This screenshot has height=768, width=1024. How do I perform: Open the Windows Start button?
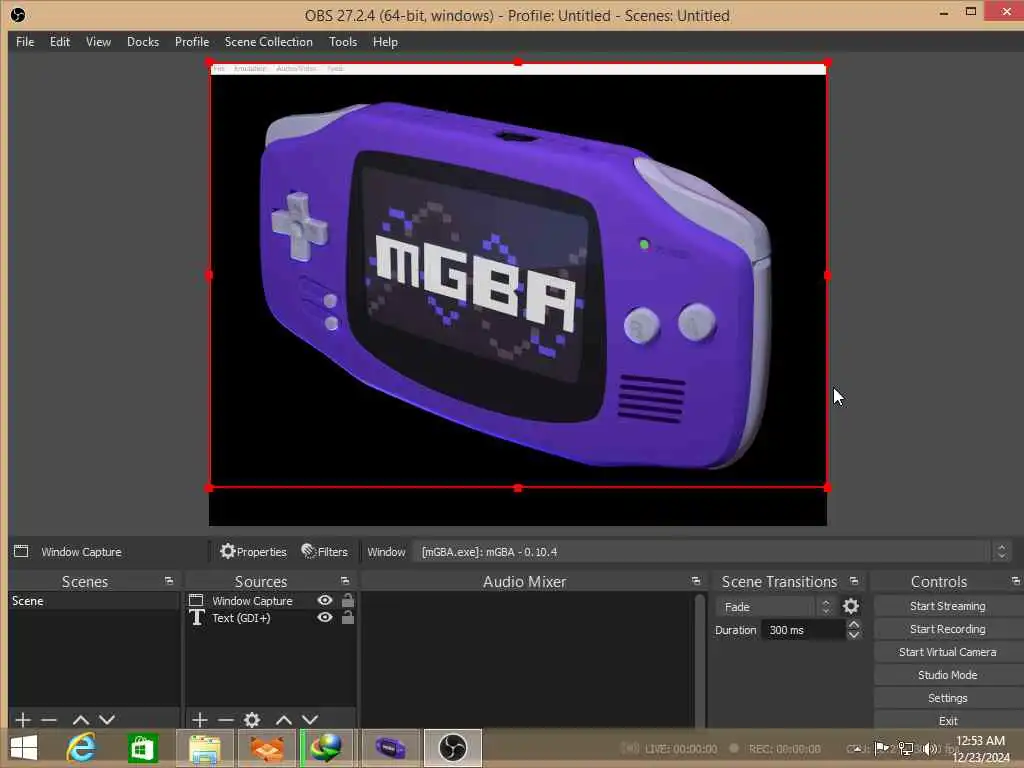click(24, 748)
